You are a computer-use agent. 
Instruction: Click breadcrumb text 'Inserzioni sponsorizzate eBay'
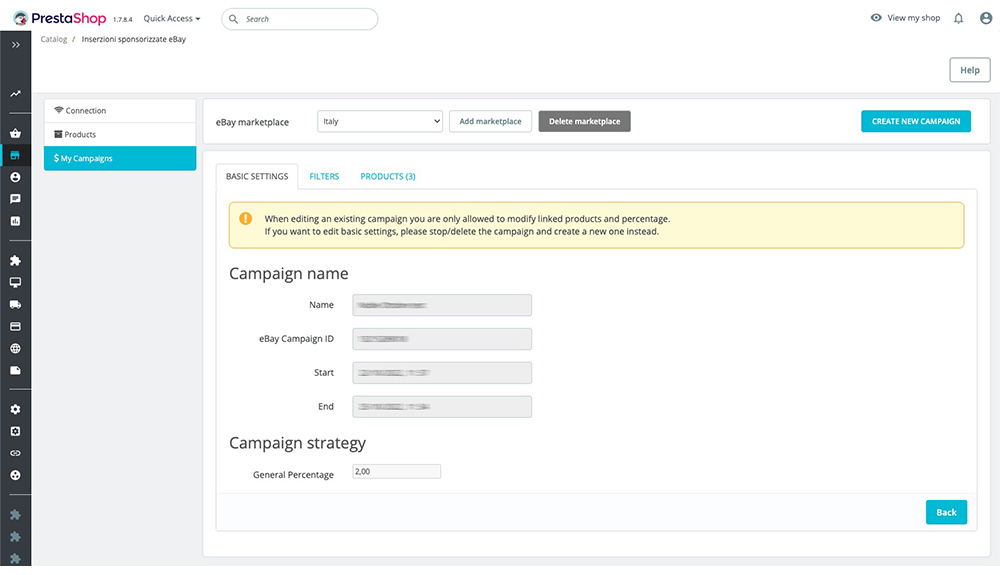tap(134, 39)
